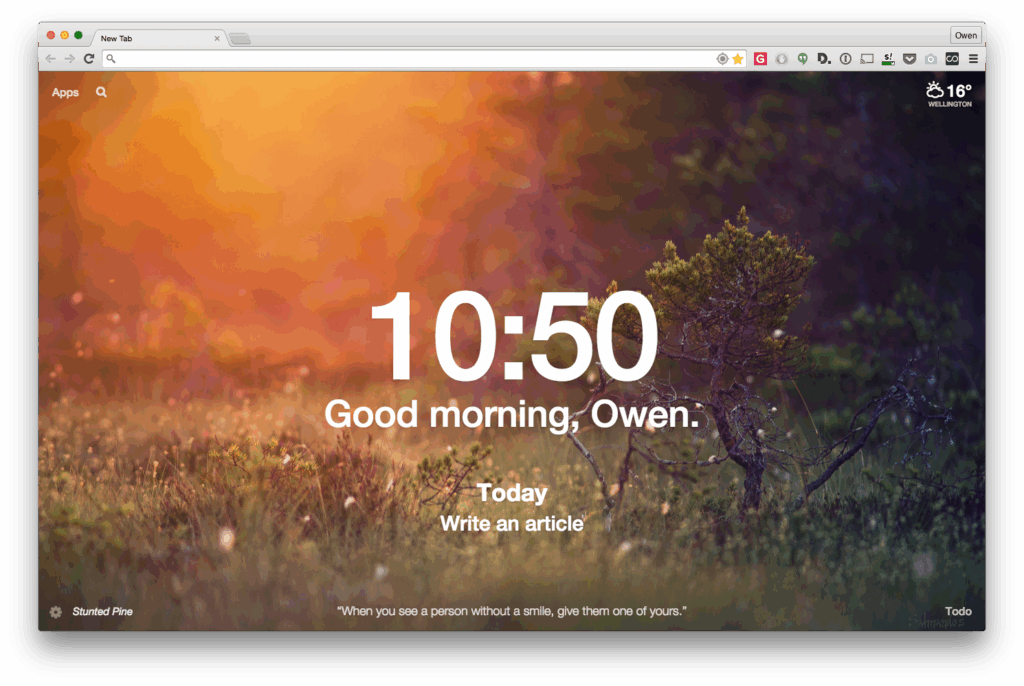Click the 10:50 clock display

(514, 336)
